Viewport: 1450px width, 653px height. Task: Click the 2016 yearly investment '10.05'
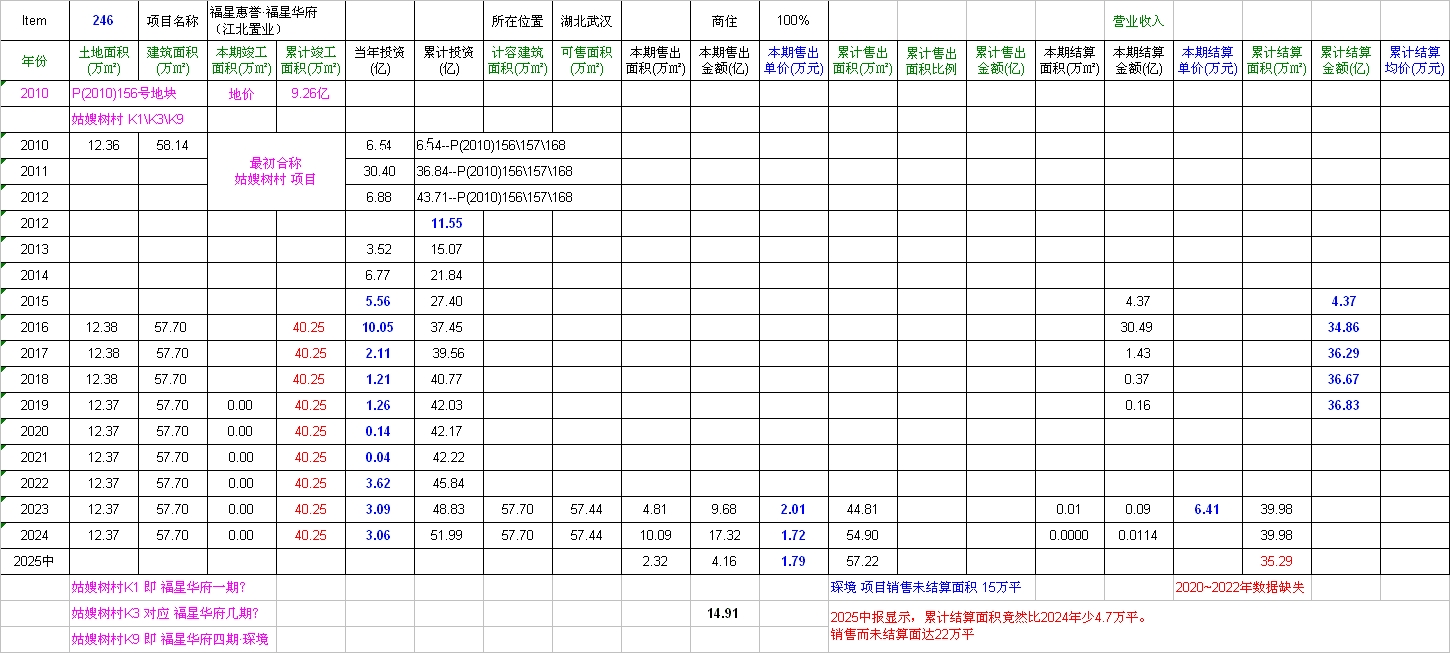(380, 328)
